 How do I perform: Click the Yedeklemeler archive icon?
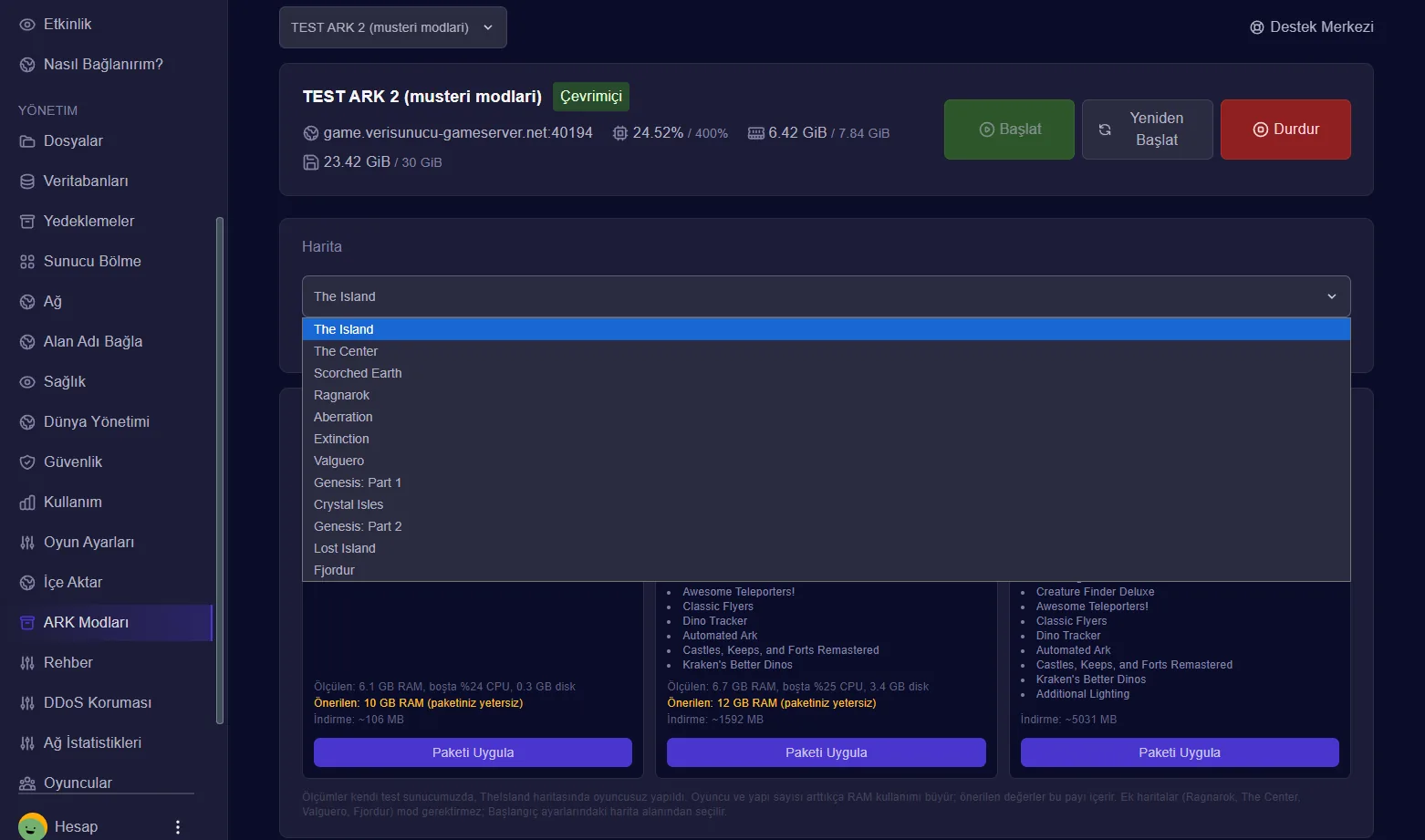click(x=27, y=222)
